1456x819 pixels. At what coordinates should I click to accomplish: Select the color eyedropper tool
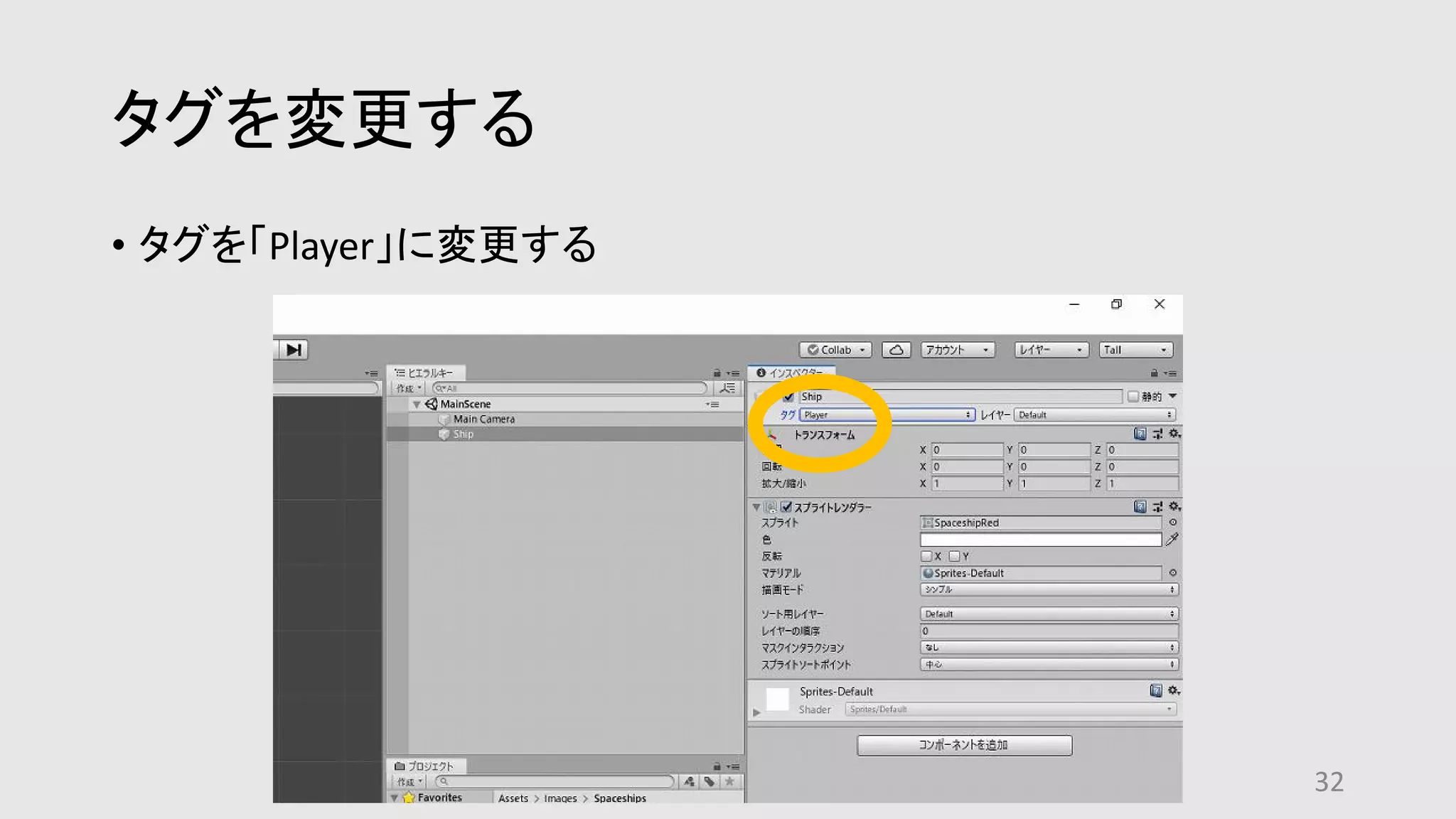point(1172,540)
